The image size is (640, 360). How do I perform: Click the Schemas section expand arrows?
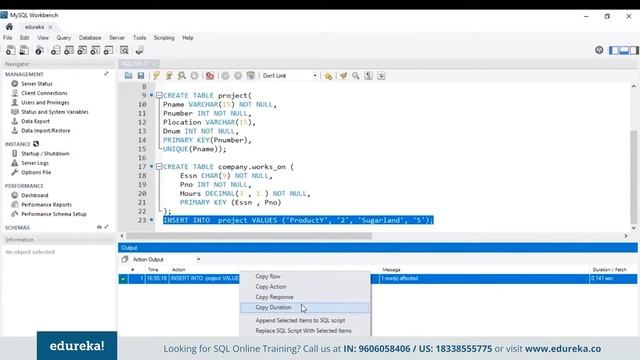[x=107, y=227]
